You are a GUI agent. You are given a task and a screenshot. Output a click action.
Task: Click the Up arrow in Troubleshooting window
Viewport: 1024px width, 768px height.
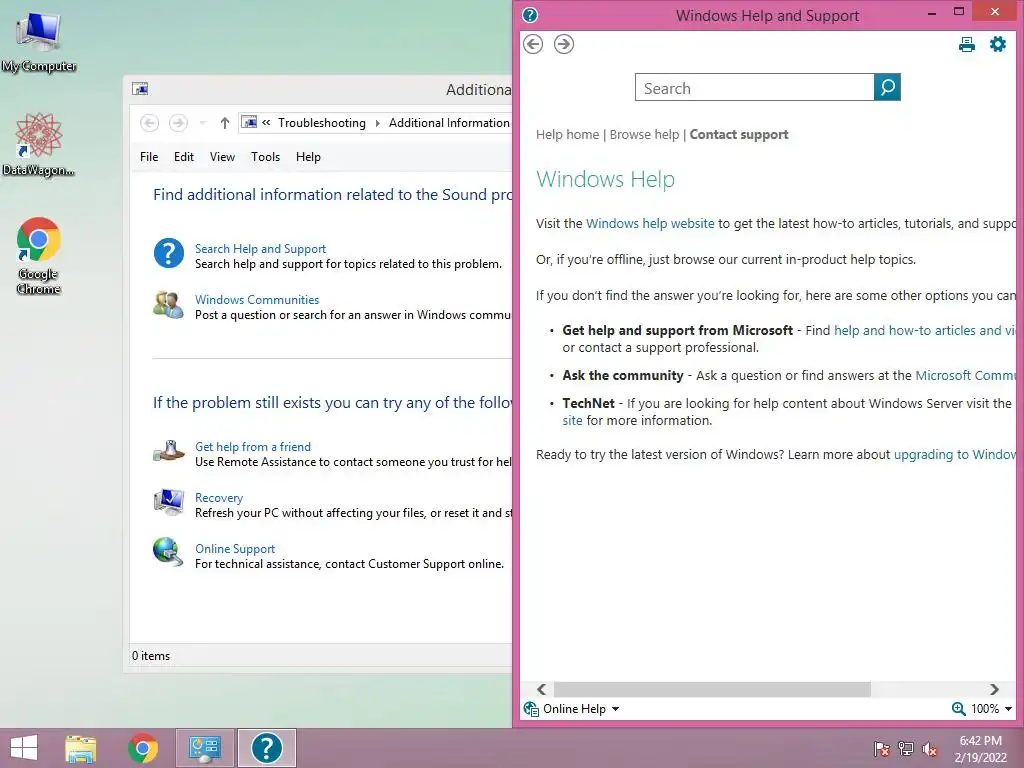(x=225, y=123)
